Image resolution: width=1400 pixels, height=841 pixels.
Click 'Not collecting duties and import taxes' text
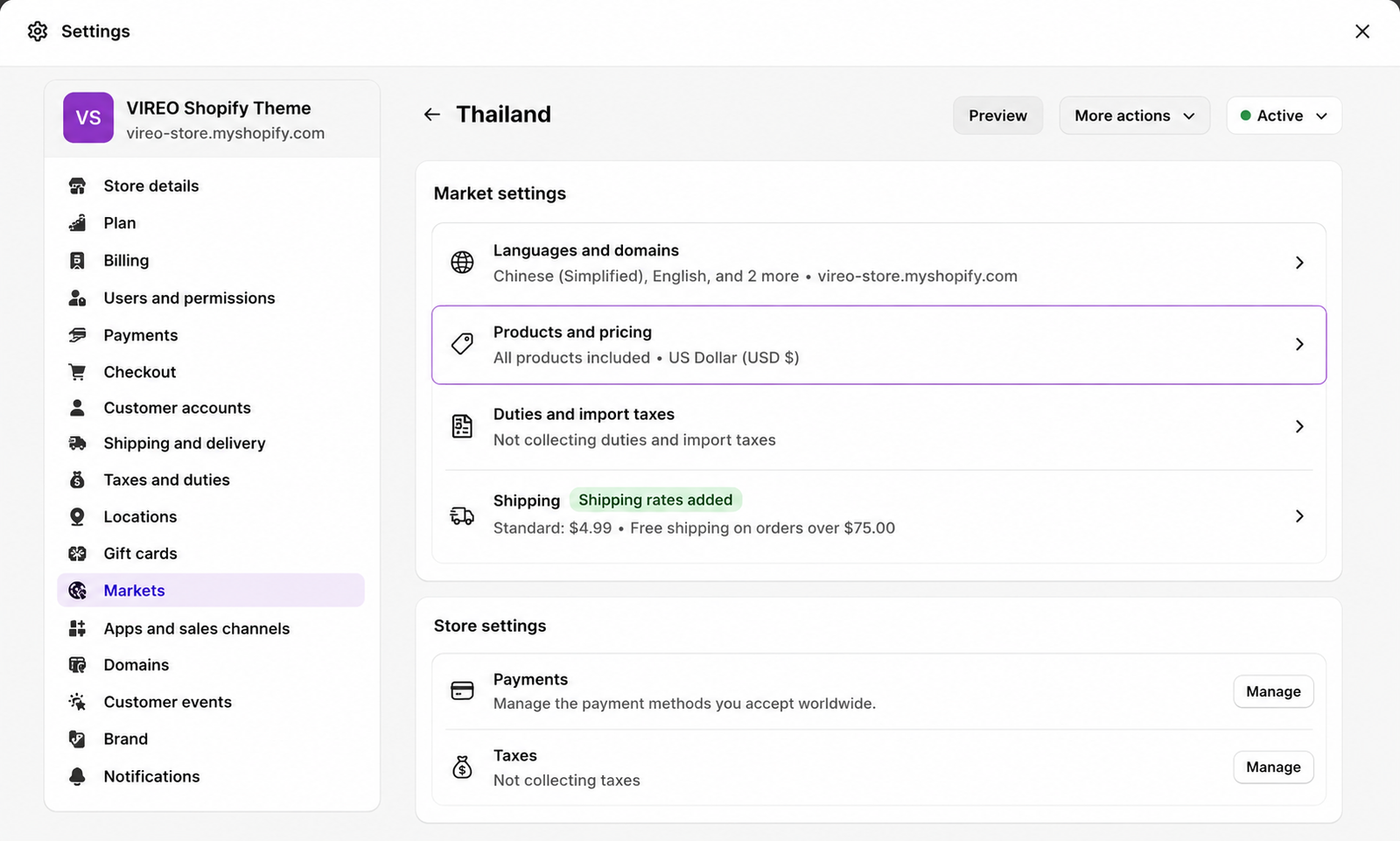(x=634, y=440)
